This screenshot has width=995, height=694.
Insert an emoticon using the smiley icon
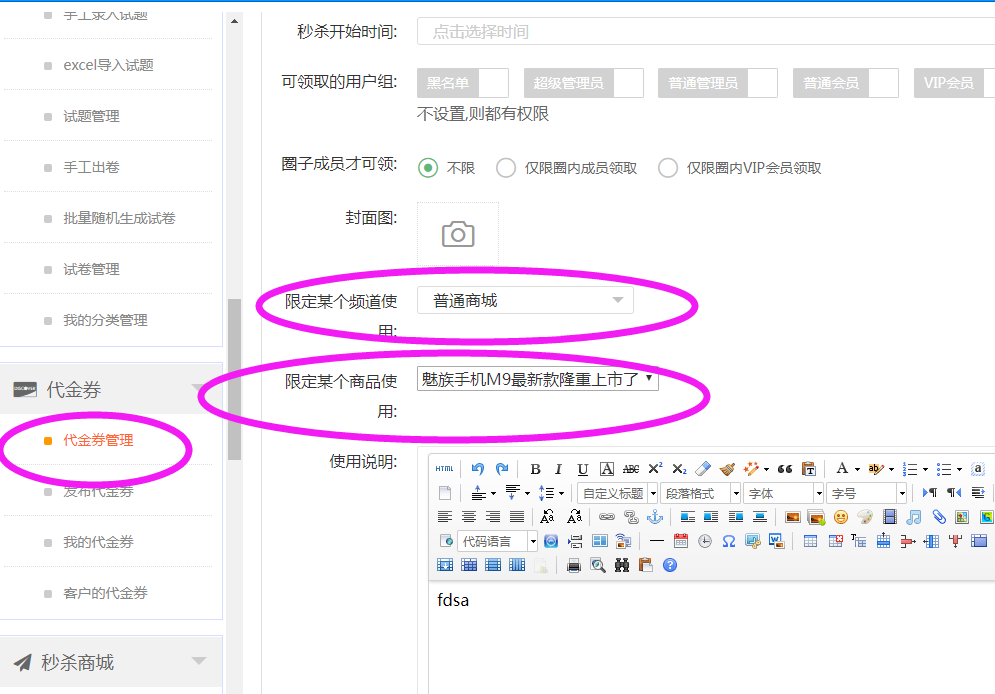click(x=841, y=517)
